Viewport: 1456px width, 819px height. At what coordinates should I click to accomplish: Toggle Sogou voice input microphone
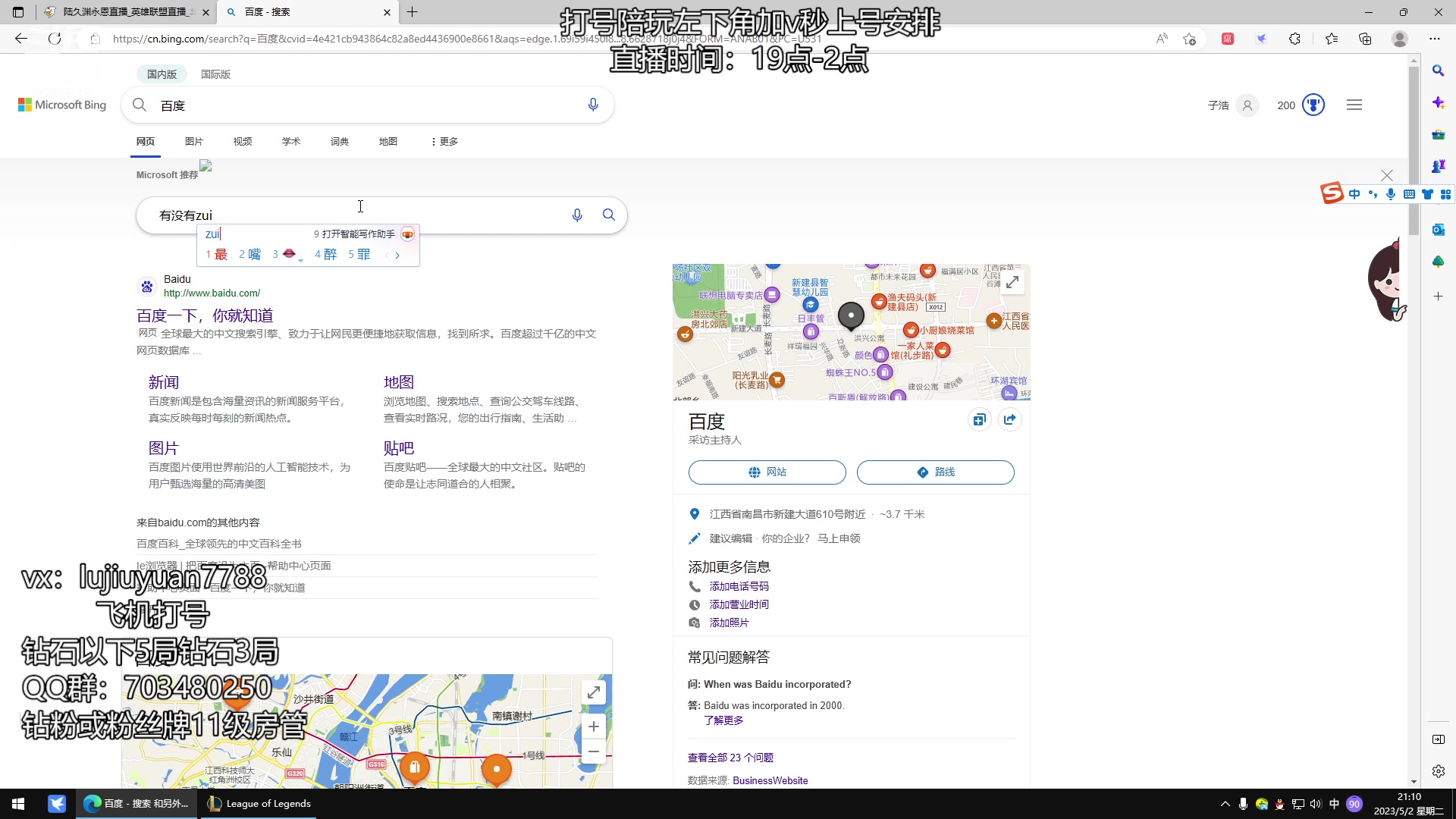pyautogui.click(x=1391, y=194)
